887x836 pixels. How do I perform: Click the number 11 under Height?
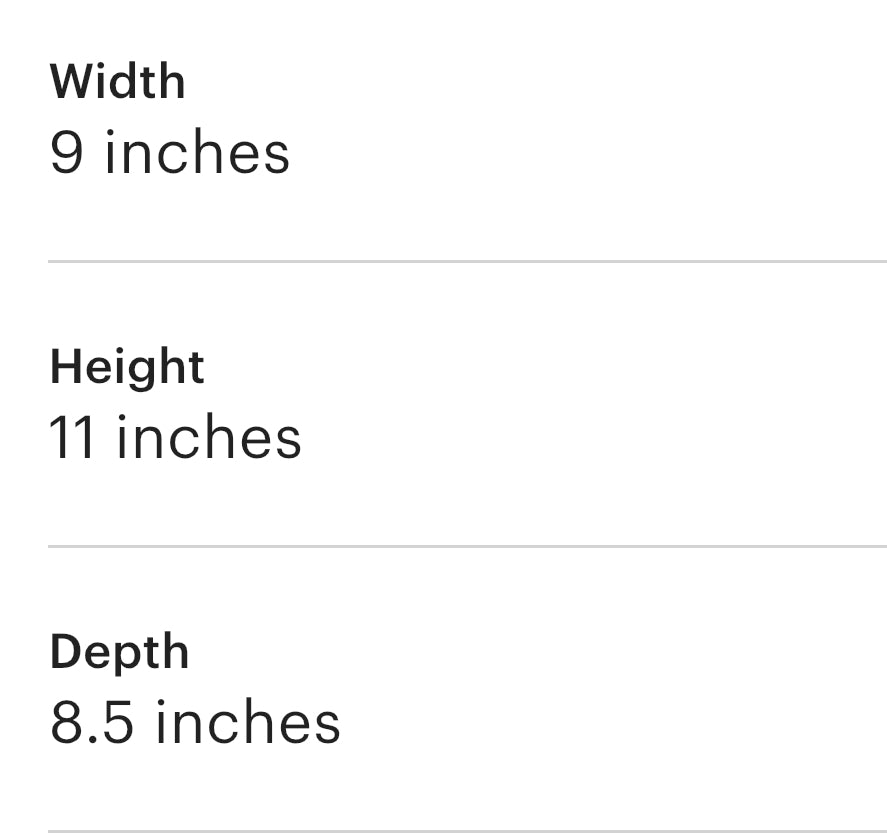pos(72,437)
